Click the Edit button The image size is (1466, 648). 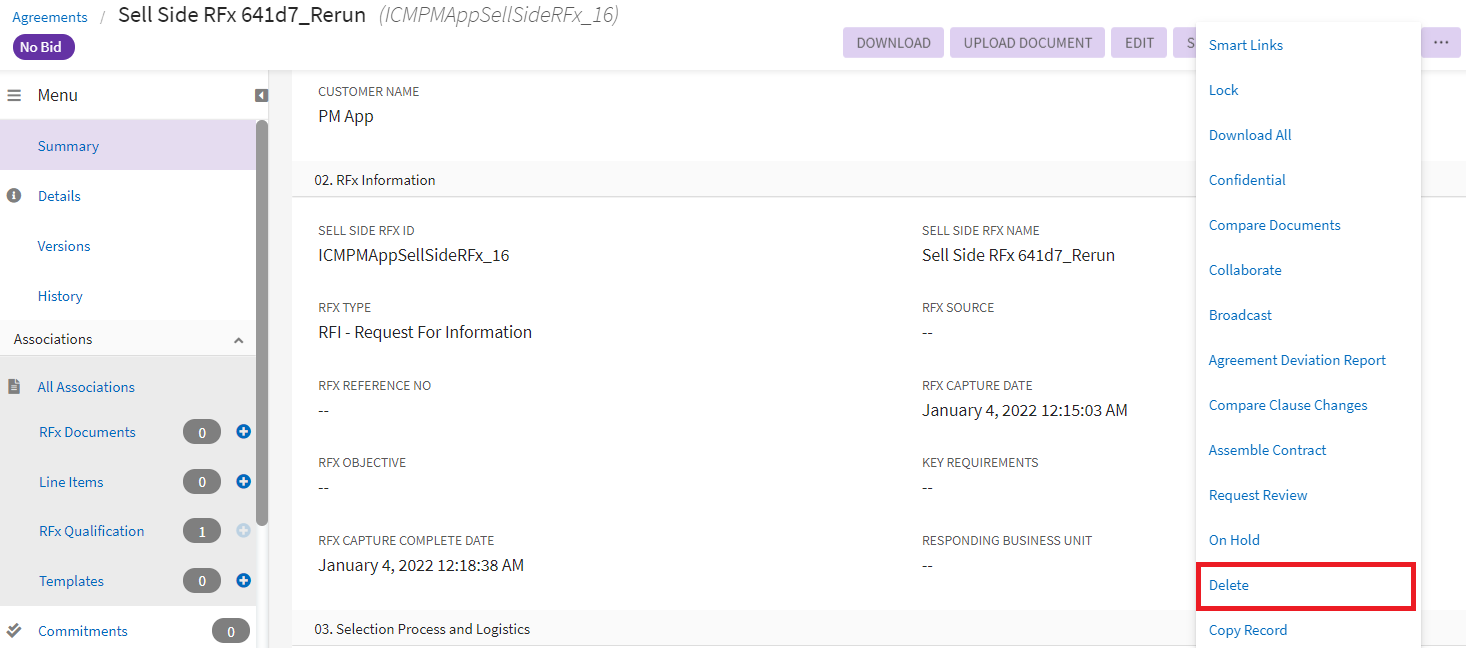coord(1139,43)
